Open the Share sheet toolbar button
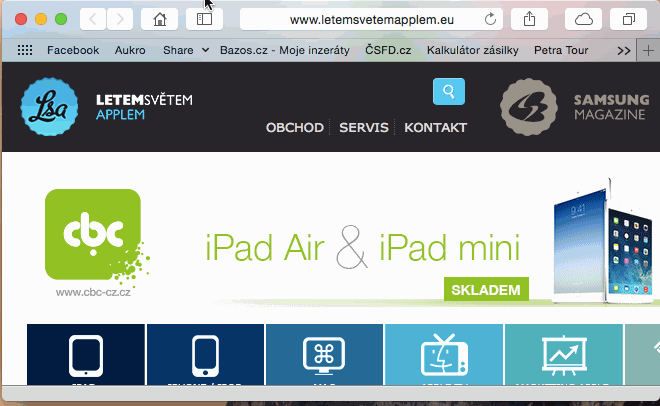Viewport: 660px width, 406px height. (x=530, y=19)
